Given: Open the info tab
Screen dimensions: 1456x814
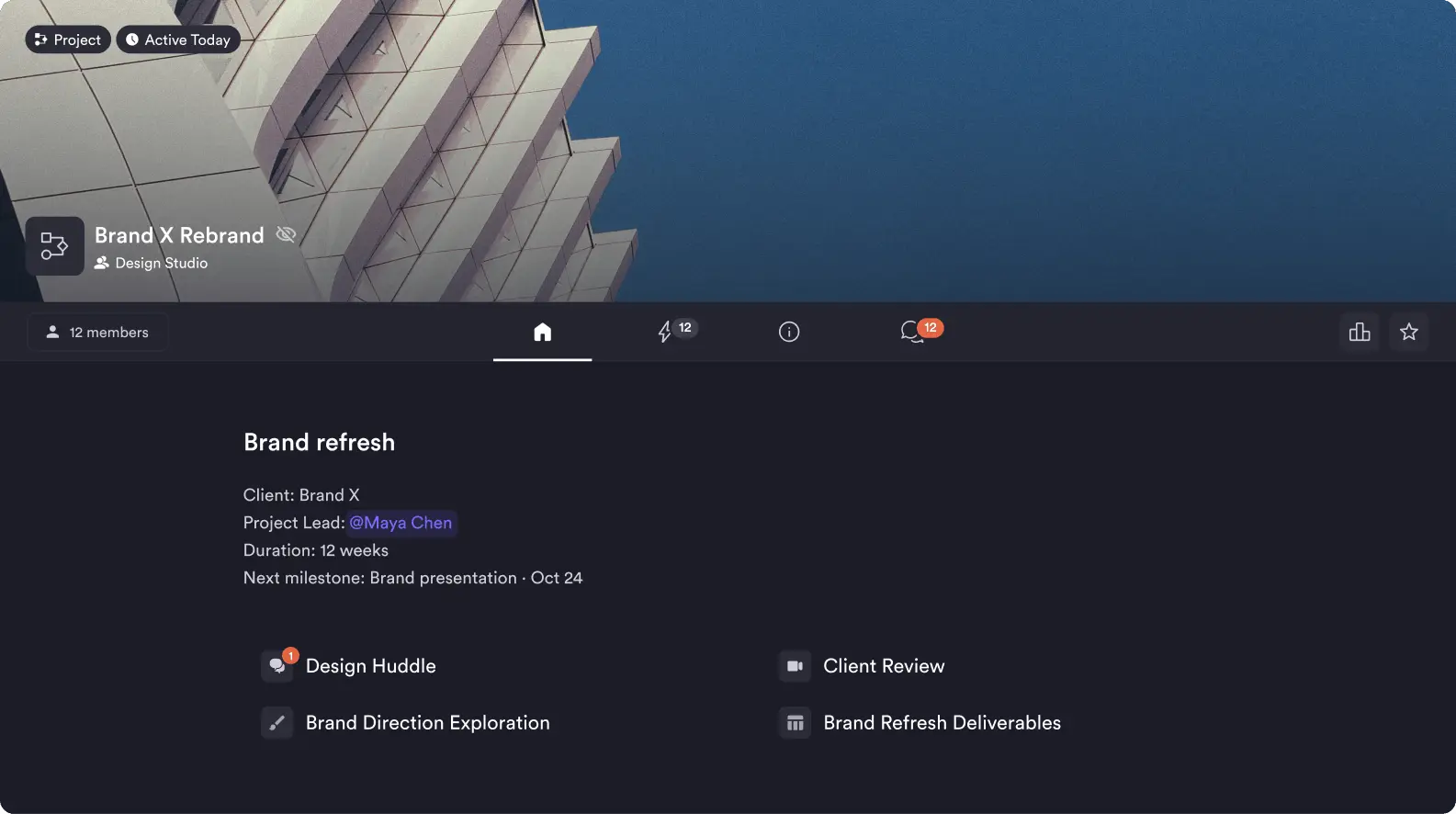Looking at the screenshot, I should (789, 332).
